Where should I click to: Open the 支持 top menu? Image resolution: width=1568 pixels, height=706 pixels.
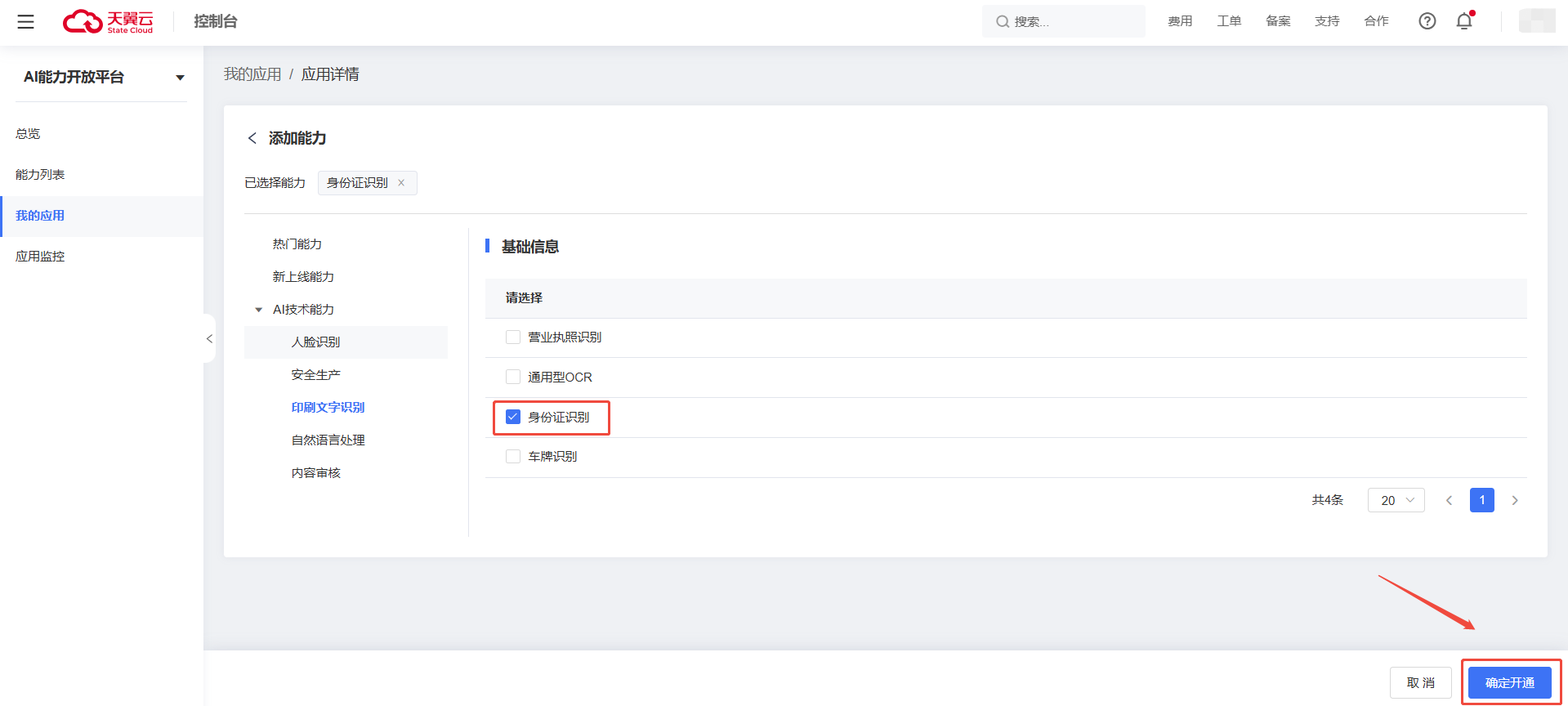click(x=1327, y=21)
